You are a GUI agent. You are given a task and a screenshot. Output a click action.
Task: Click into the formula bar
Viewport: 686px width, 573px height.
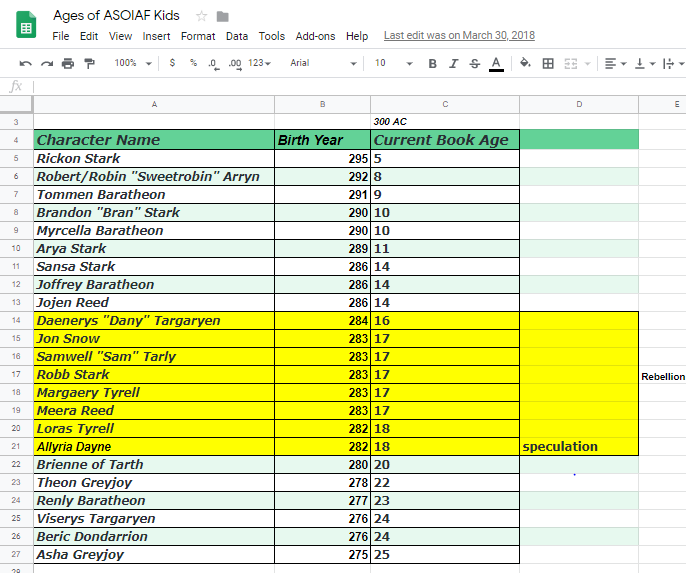359,87
